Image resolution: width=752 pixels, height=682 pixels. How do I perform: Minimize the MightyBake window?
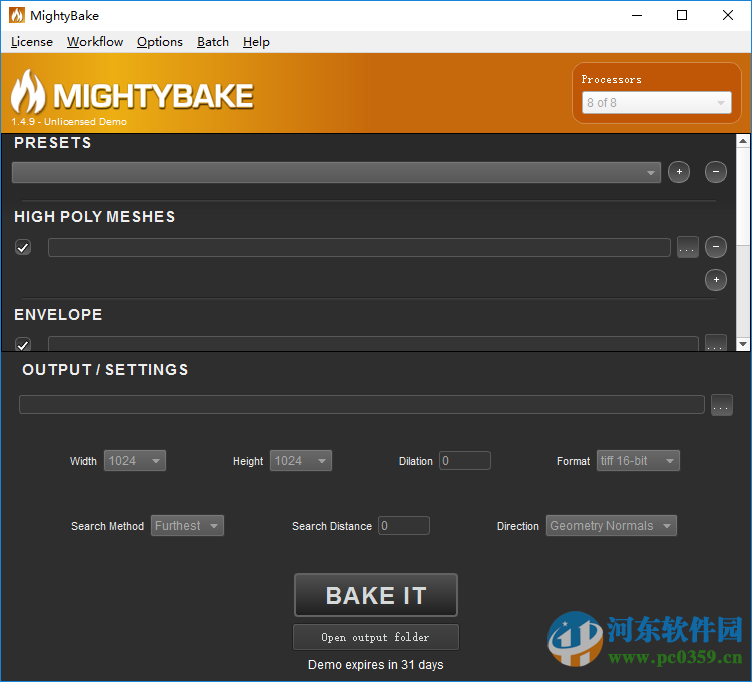point(637,15)
